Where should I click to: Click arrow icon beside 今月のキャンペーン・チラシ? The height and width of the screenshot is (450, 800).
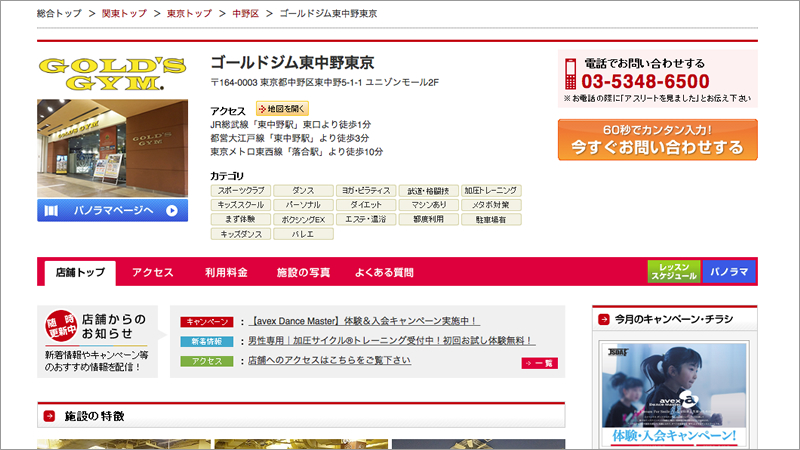pyautogui.click(x=604, y=319)
